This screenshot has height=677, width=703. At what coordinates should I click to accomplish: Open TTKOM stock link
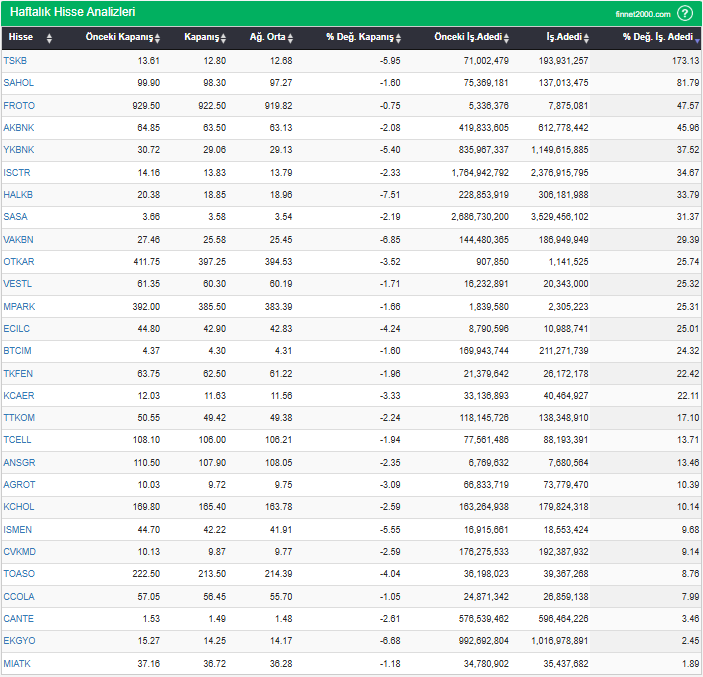pos(19,417)
